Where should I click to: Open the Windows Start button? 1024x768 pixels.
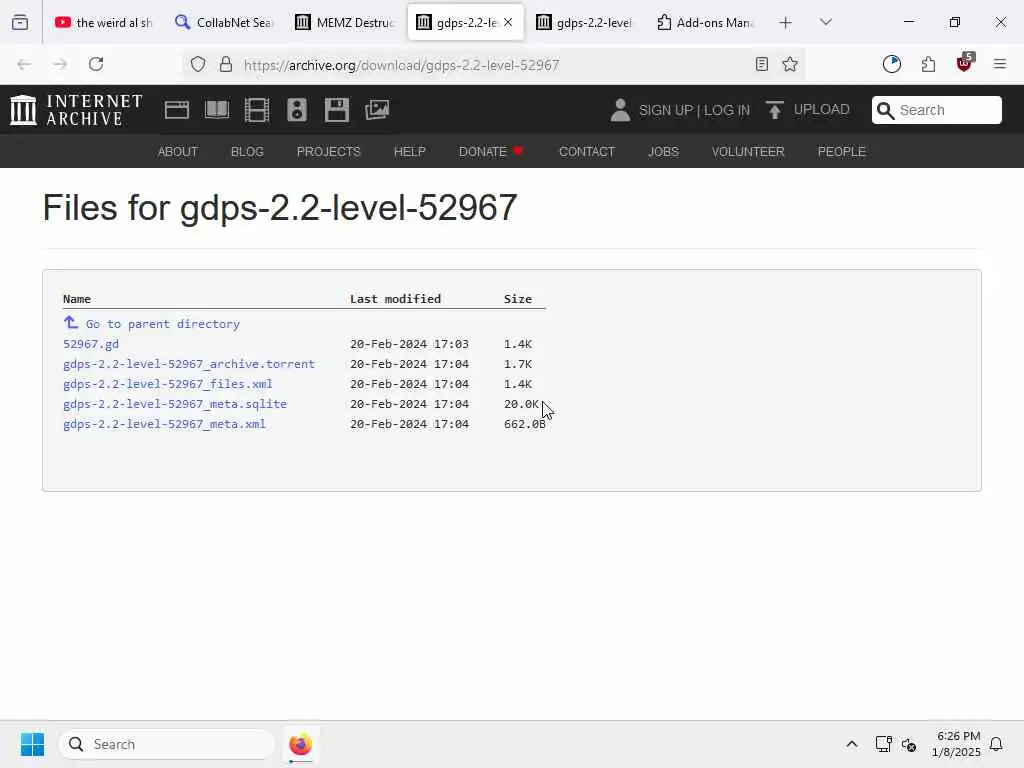coord(32,744)
